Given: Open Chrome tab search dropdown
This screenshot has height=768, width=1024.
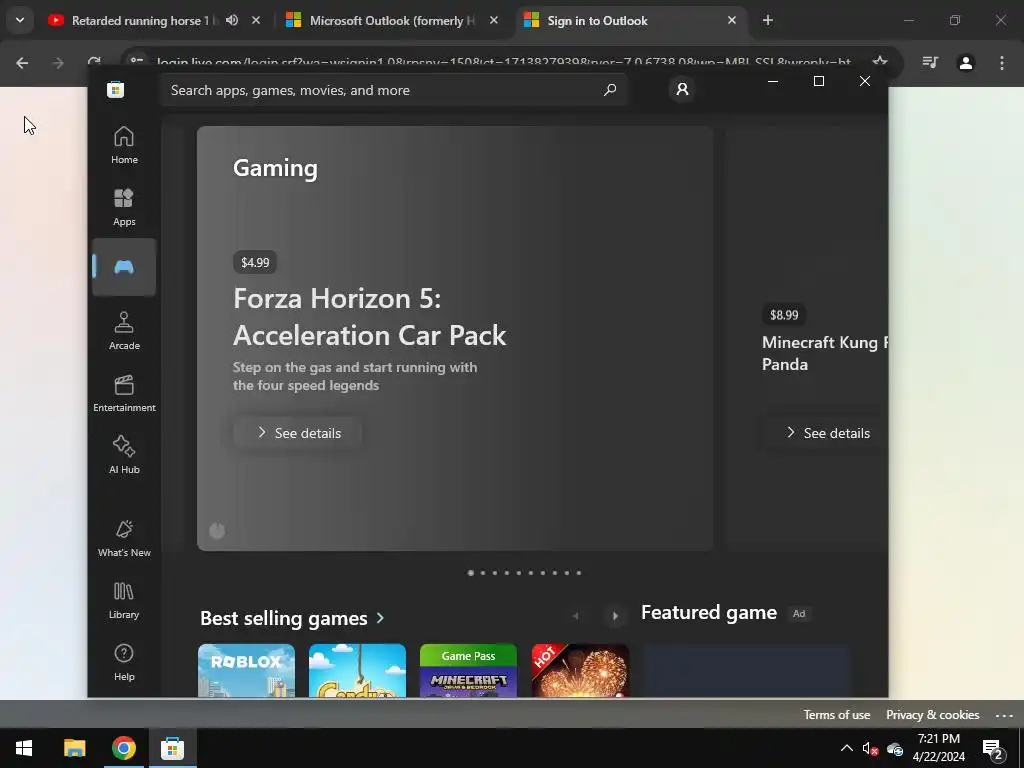Looking at the screenshot, I should 20,20.
